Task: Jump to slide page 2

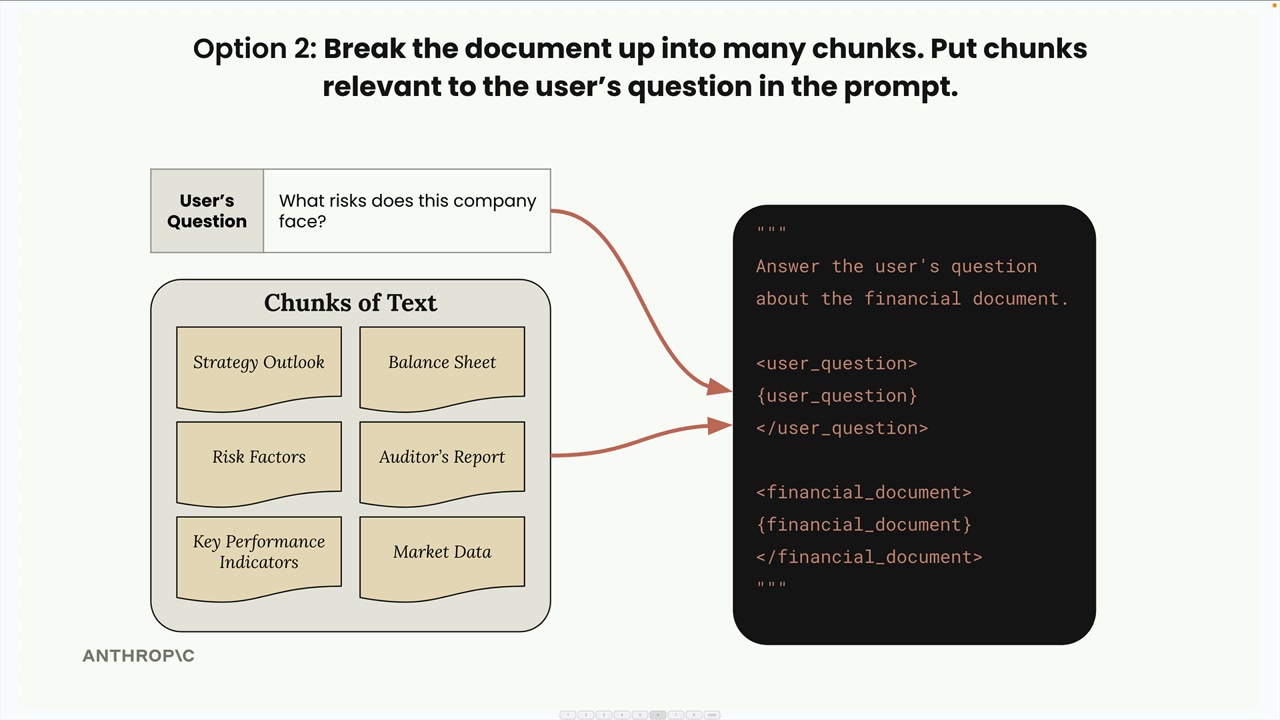Action: (x=586, y=715)
